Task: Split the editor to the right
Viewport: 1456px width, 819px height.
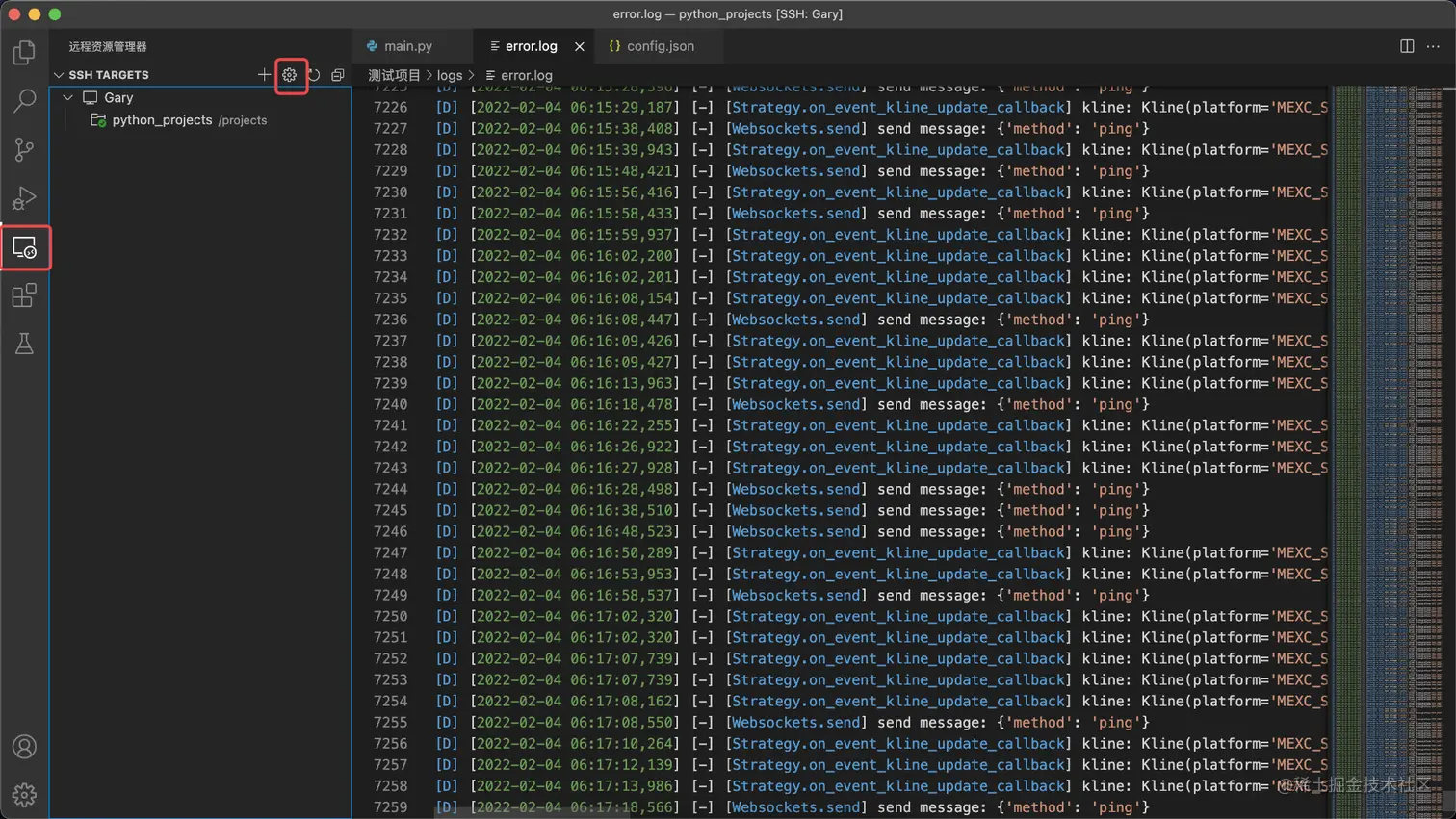Action: (x=1407, y=46)
